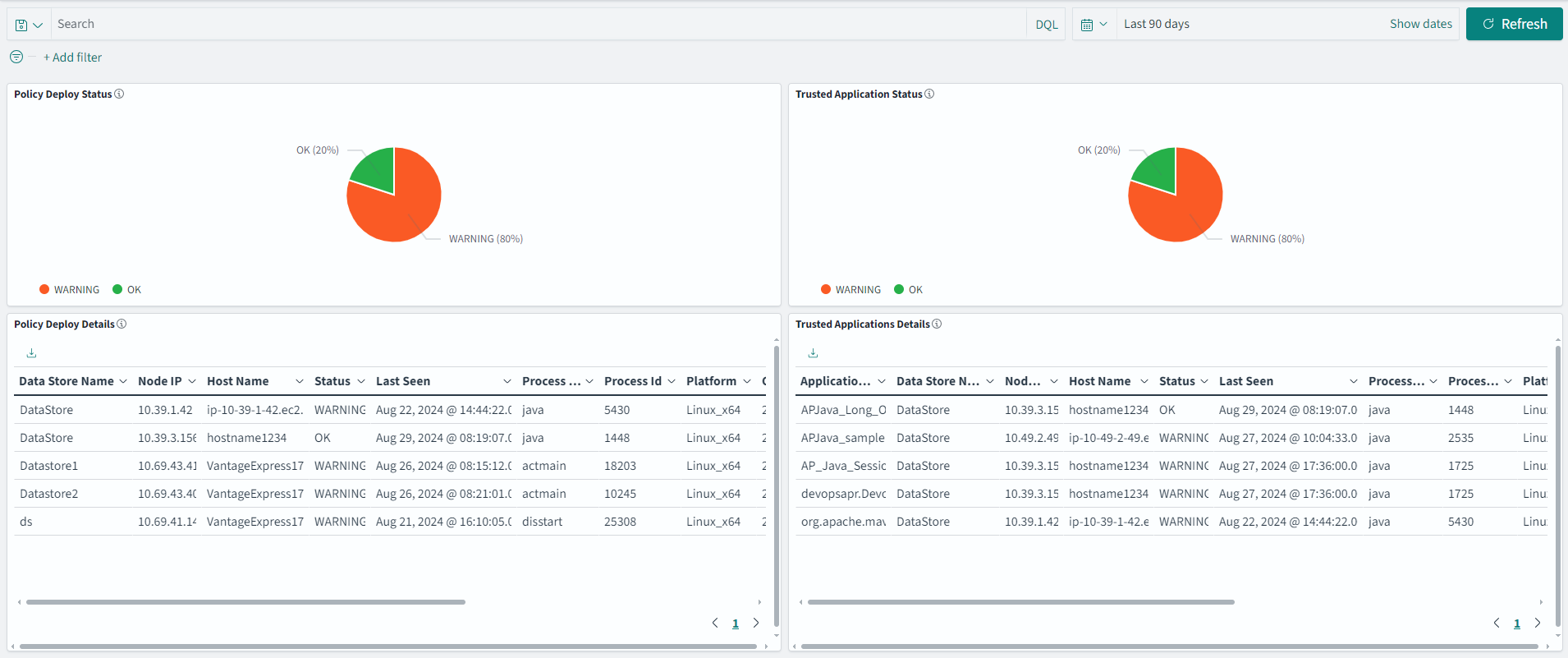Open Application column menu in Trusted table
Screen dimensions: 1568x658
(x=882, y=381)
